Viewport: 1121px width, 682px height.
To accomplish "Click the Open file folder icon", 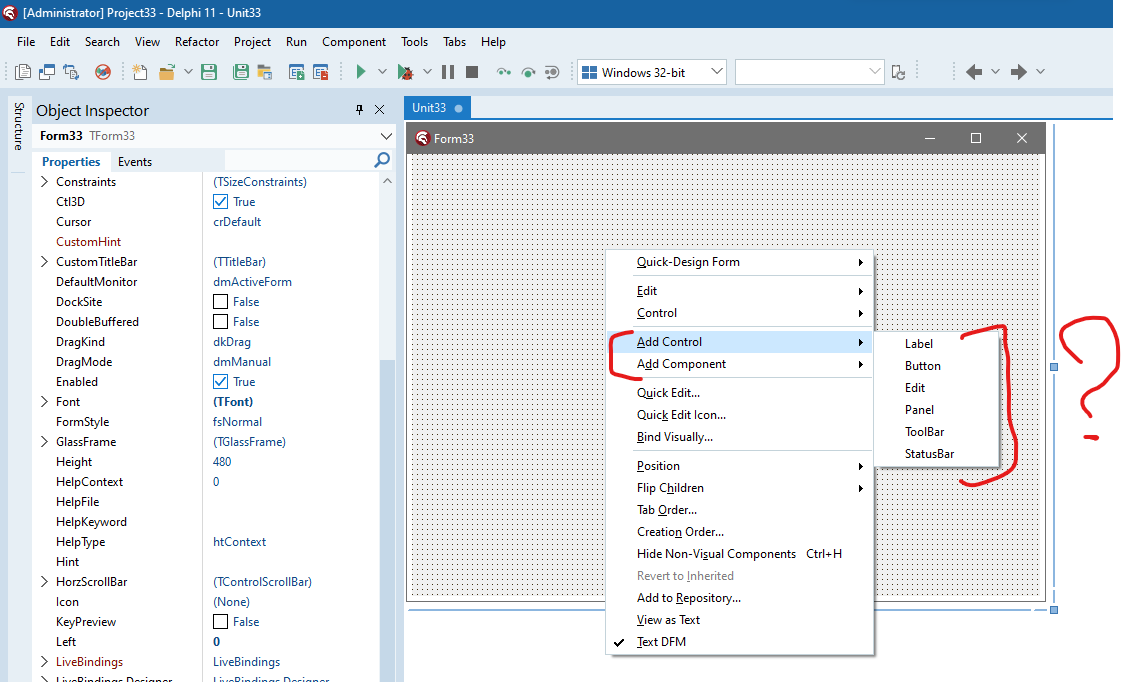I will point(166,72).
